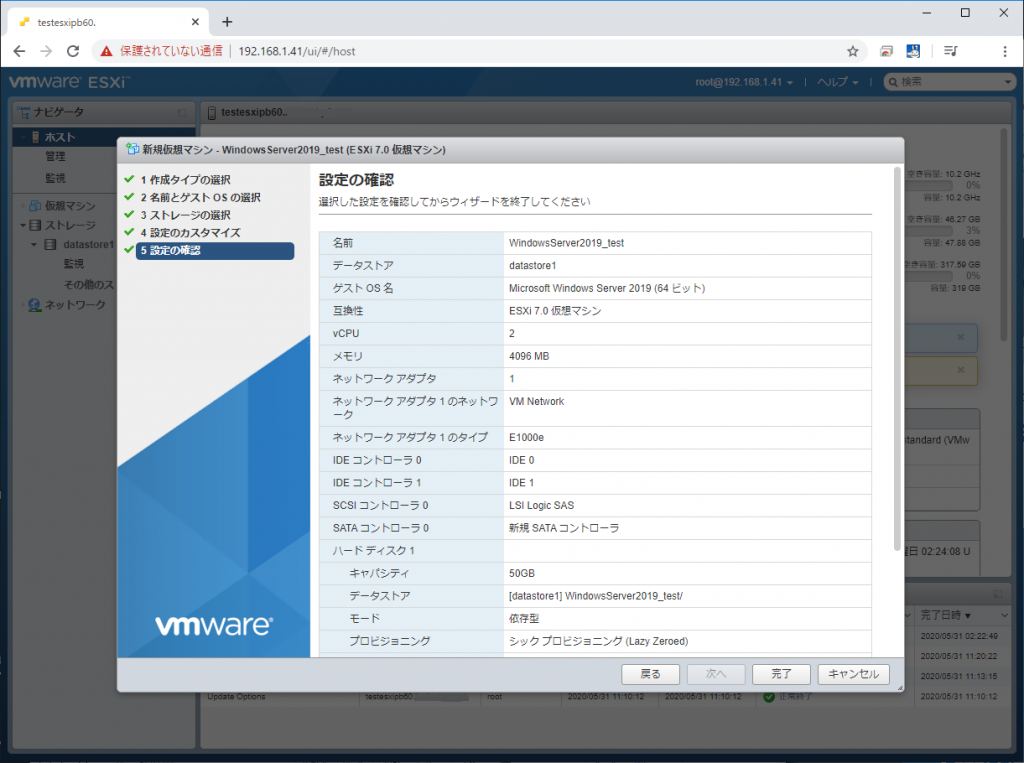Select step 4 設定のカスタマイズ
Screen dimensions: 1024x763
[191, 233]
